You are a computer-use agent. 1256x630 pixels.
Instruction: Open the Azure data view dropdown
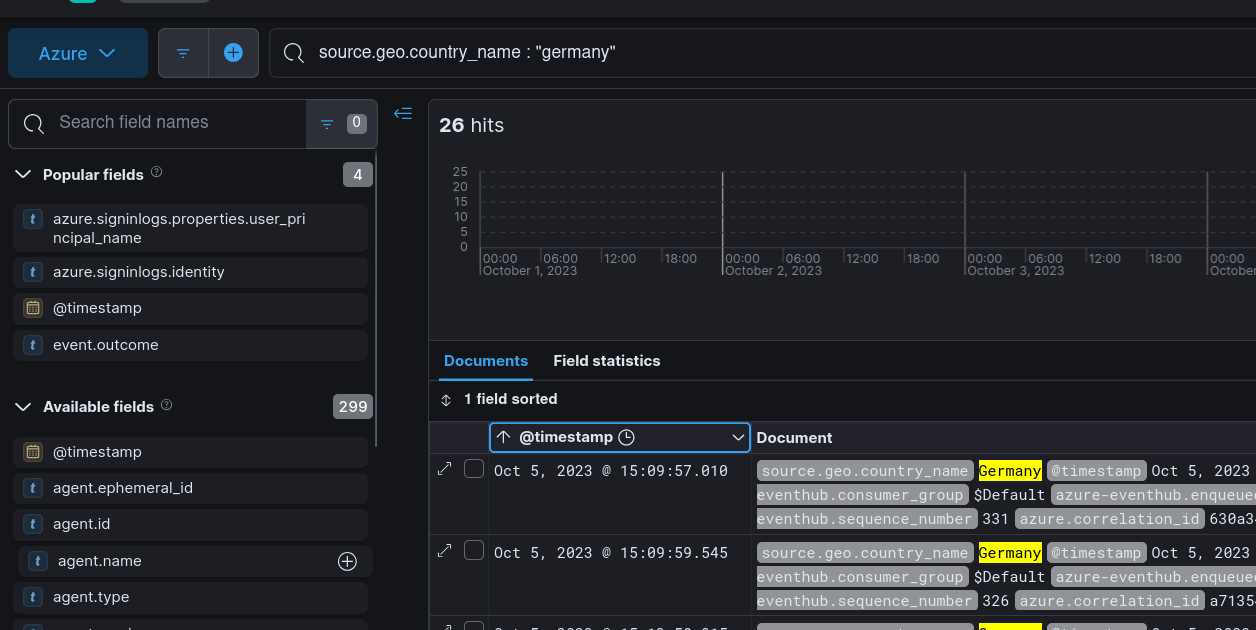click(78, 53)
